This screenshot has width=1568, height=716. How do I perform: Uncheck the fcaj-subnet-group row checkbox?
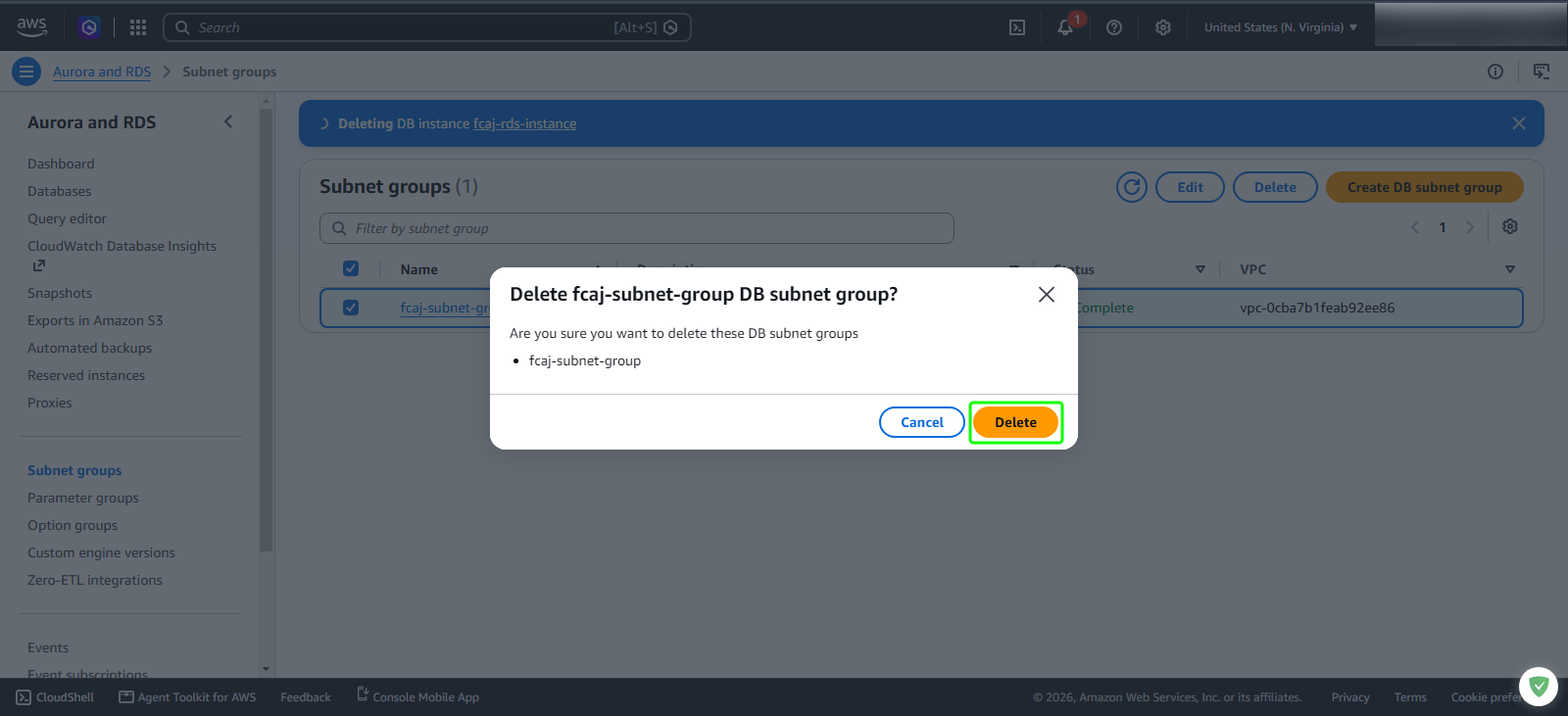tap(351, 308)
